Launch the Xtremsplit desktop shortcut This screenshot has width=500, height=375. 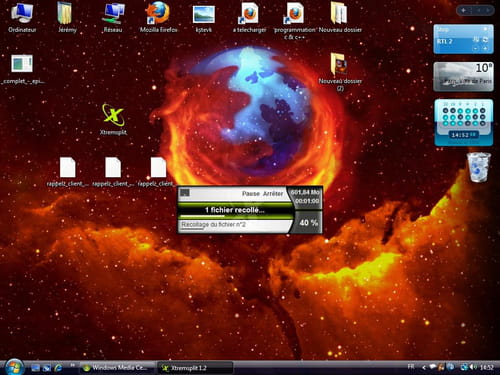[113, 119]
